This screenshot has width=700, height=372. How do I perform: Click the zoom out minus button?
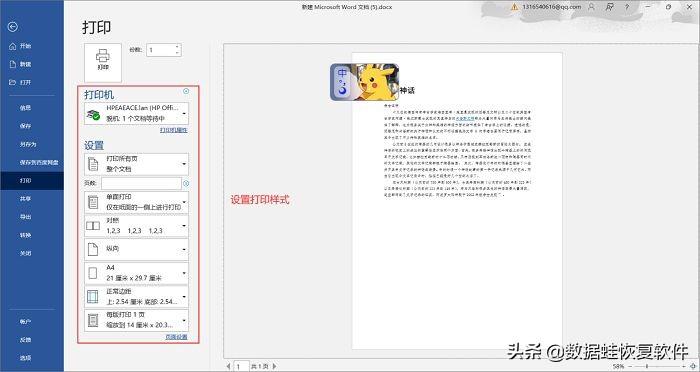[x=630, y=367]
